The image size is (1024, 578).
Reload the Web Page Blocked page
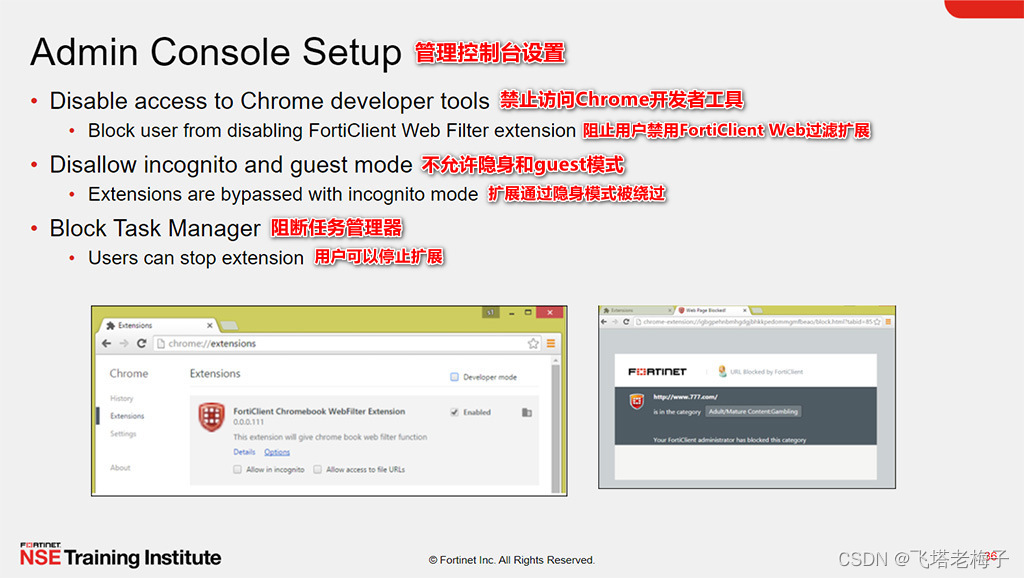tap(626, 322)
